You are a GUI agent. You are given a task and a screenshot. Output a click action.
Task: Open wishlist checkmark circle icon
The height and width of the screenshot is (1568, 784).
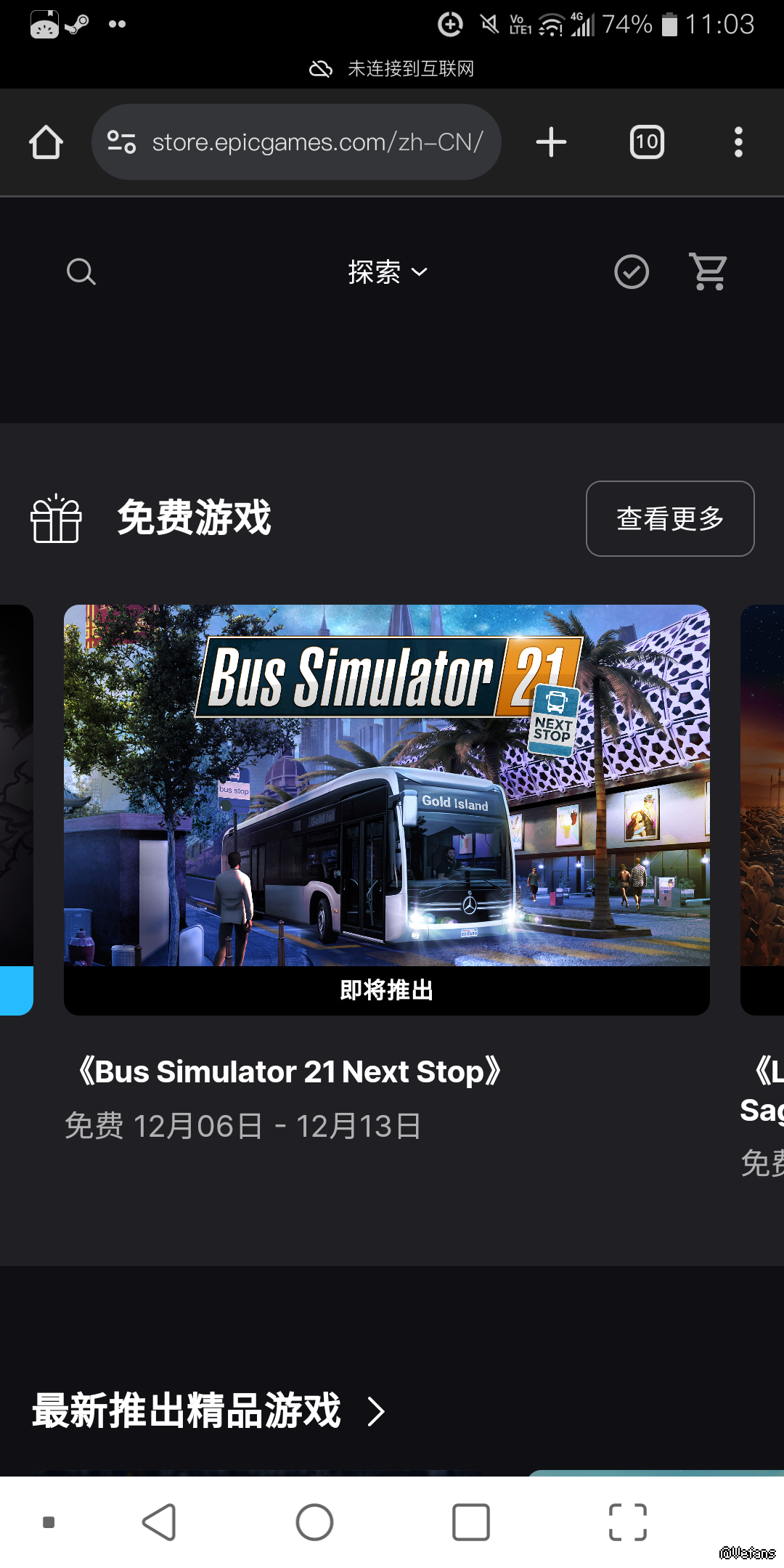click(x=632, y=272)
